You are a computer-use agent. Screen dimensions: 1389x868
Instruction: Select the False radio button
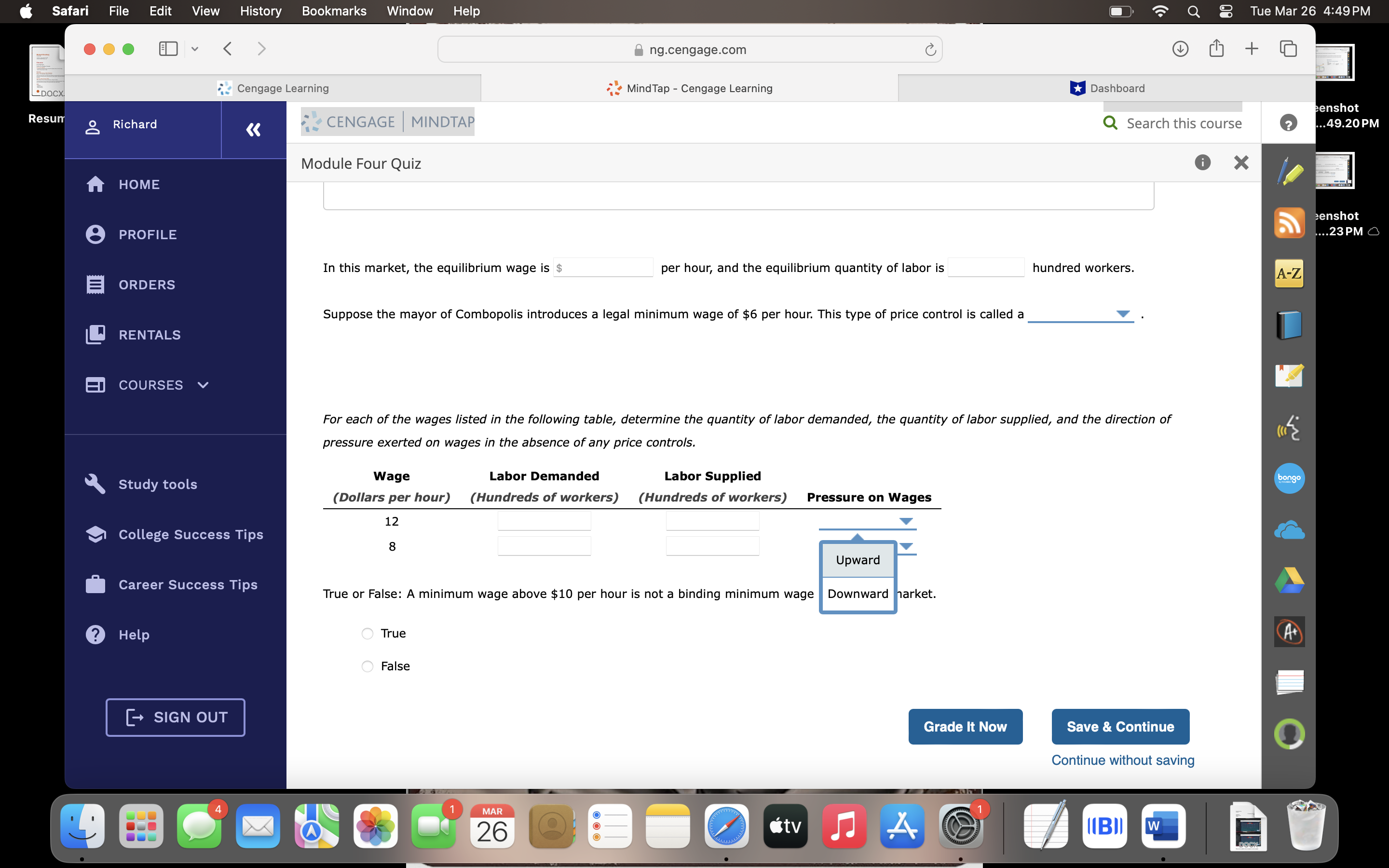pyautogui.click(x=368, y=666)
